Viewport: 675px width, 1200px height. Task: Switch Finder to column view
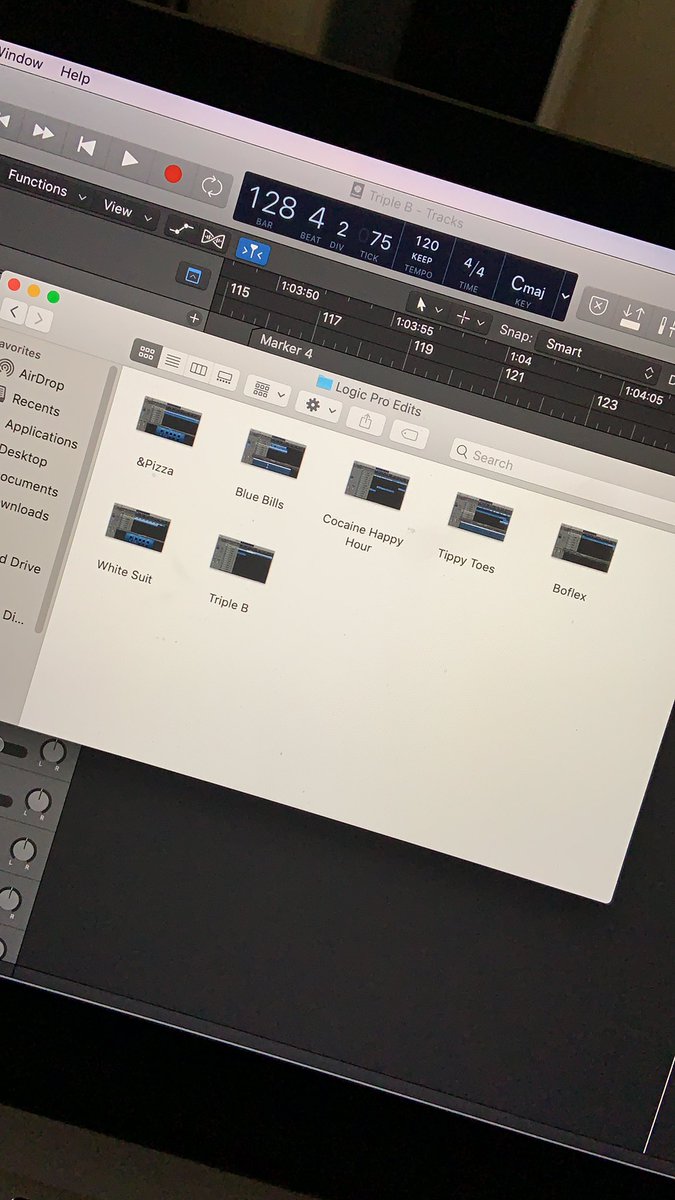[199, 369]
